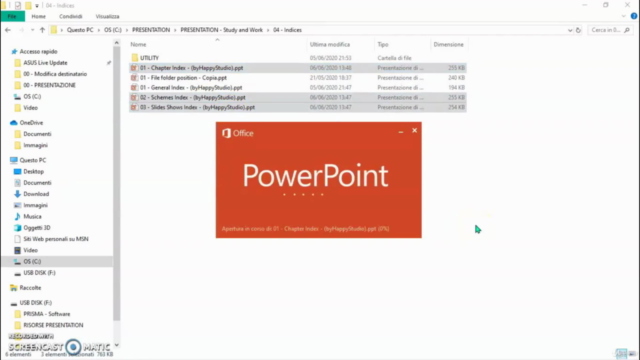This screenshot has height=360, width=640.
Task: Open Video folder under Accesso rapido
Action: click(30, 108)
